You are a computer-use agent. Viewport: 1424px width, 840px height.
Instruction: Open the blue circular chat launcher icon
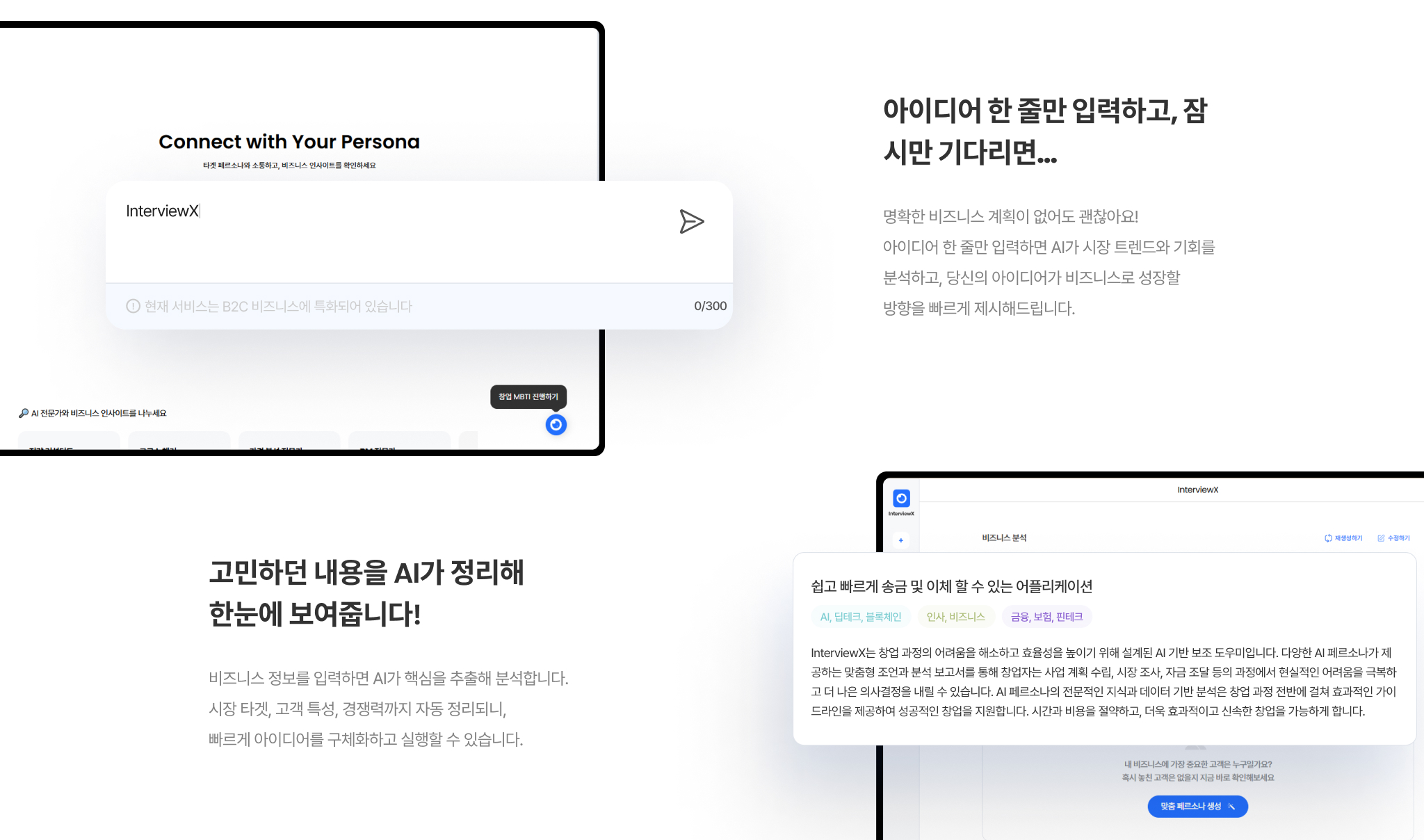click(x=556, y=424)
